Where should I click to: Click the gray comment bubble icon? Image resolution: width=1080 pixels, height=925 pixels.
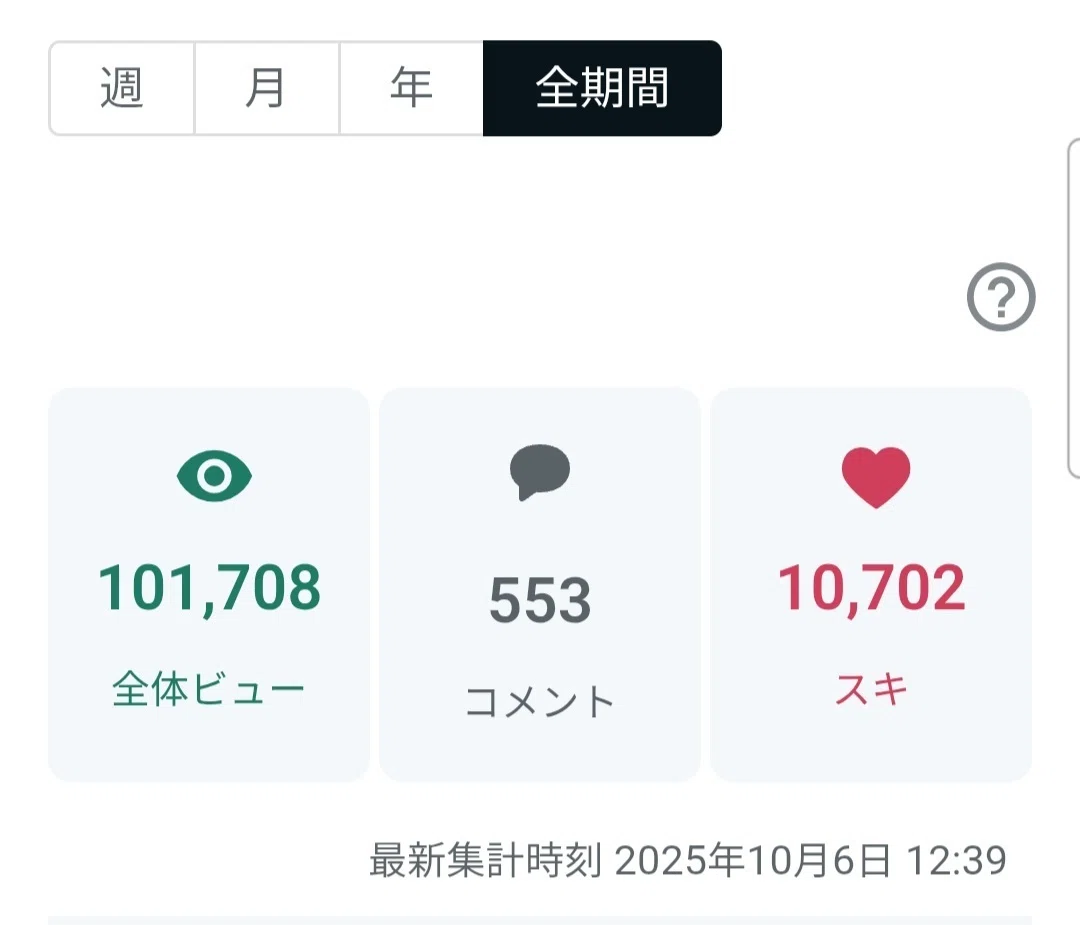pos(539,472)
